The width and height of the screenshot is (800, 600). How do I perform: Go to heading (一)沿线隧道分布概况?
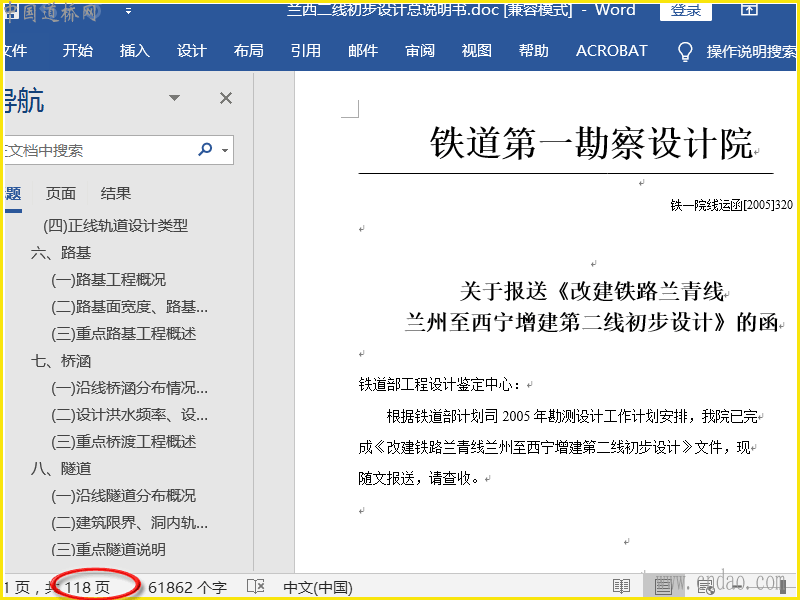click(x=124, y=495)
